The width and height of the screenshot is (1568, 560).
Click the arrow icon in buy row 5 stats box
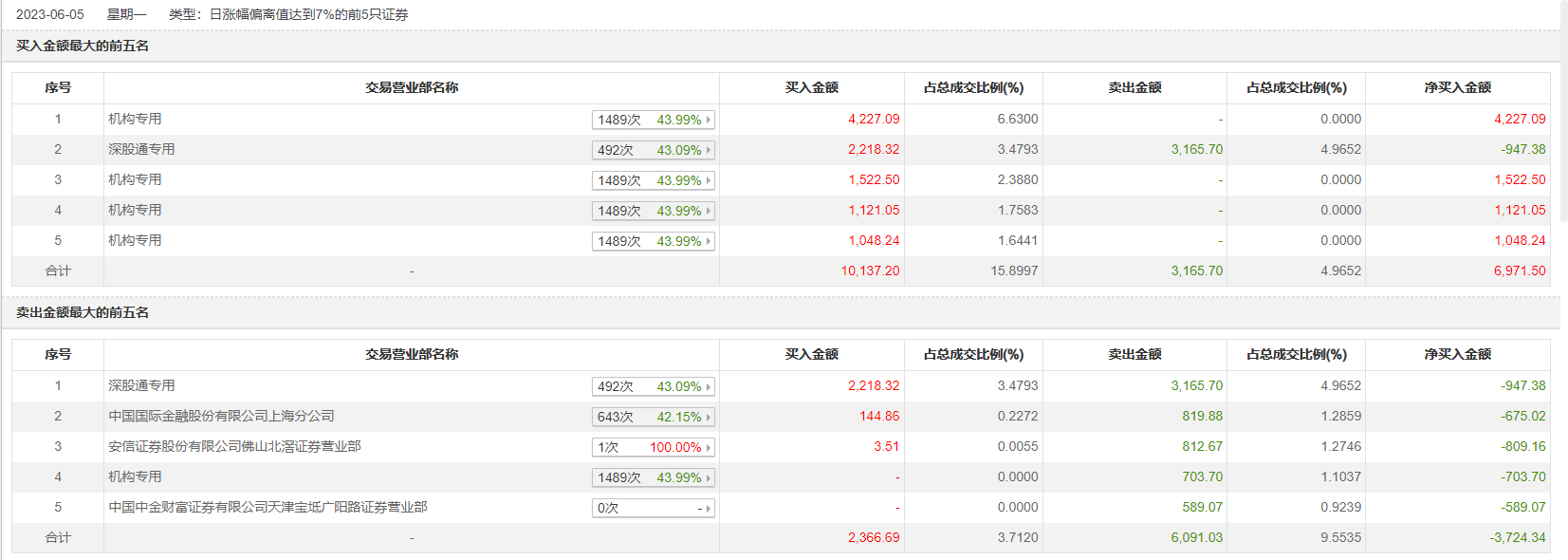point(708,241)
